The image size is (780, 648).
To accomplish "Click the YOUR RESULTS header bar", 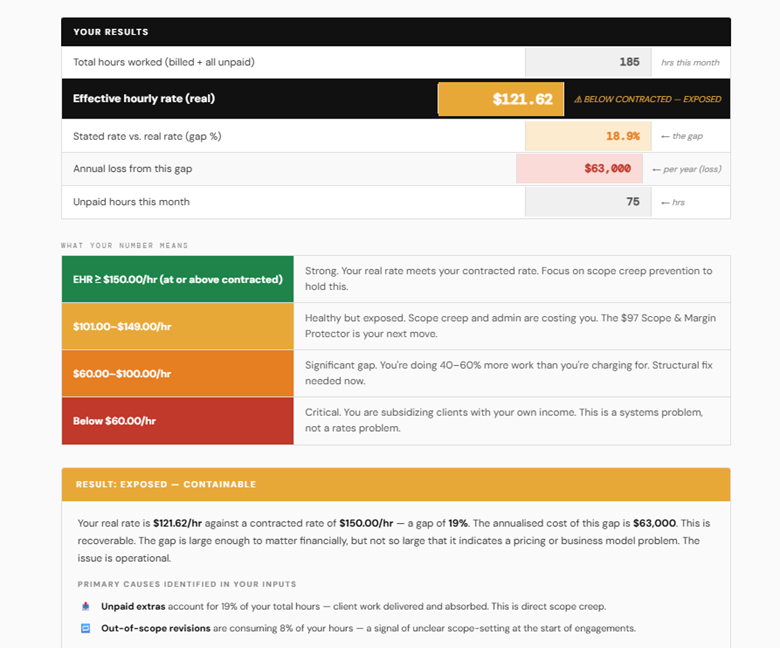I will [x=395, y=32].
